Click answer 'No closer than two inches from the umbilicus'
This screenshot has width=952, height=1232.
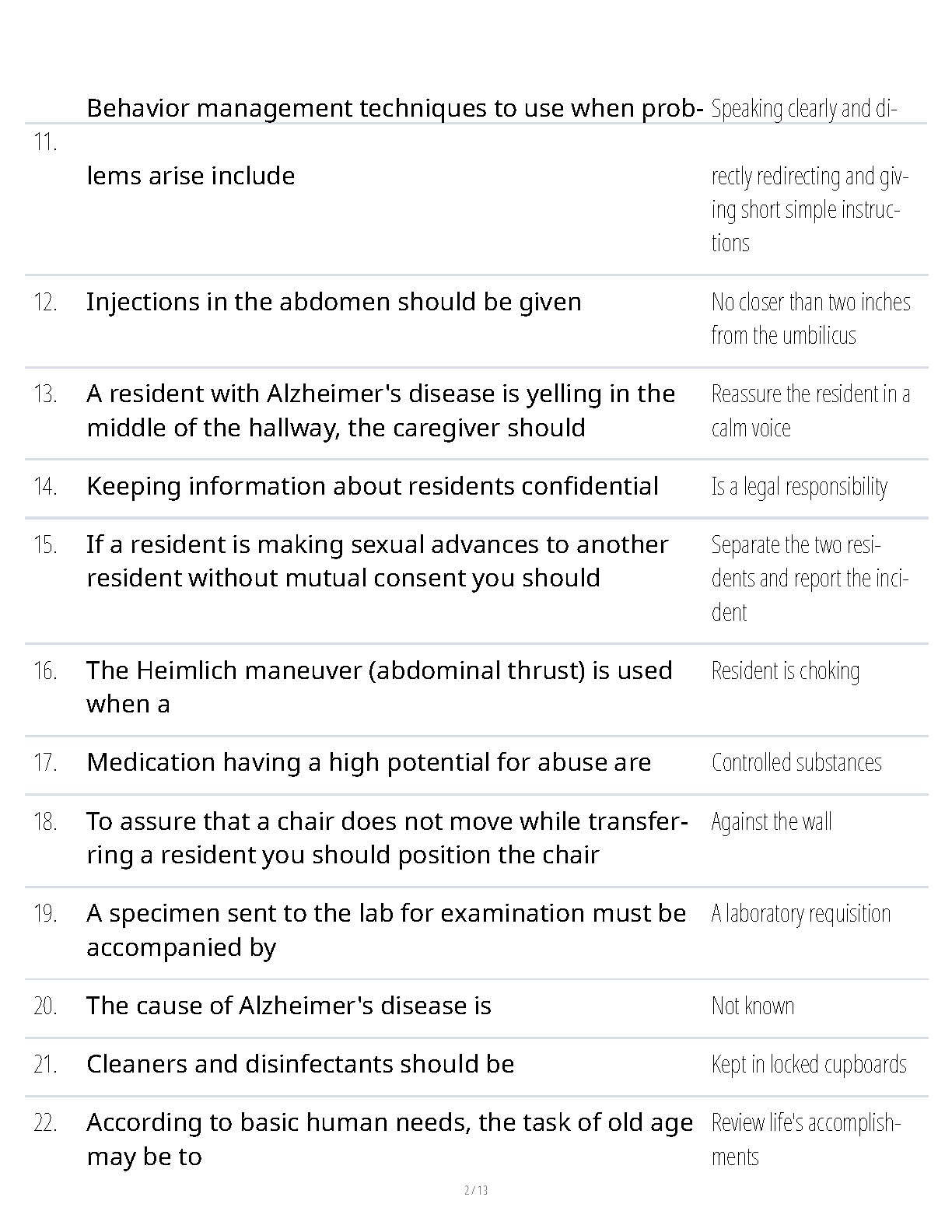pyautogui.click(x=810, y=319)
